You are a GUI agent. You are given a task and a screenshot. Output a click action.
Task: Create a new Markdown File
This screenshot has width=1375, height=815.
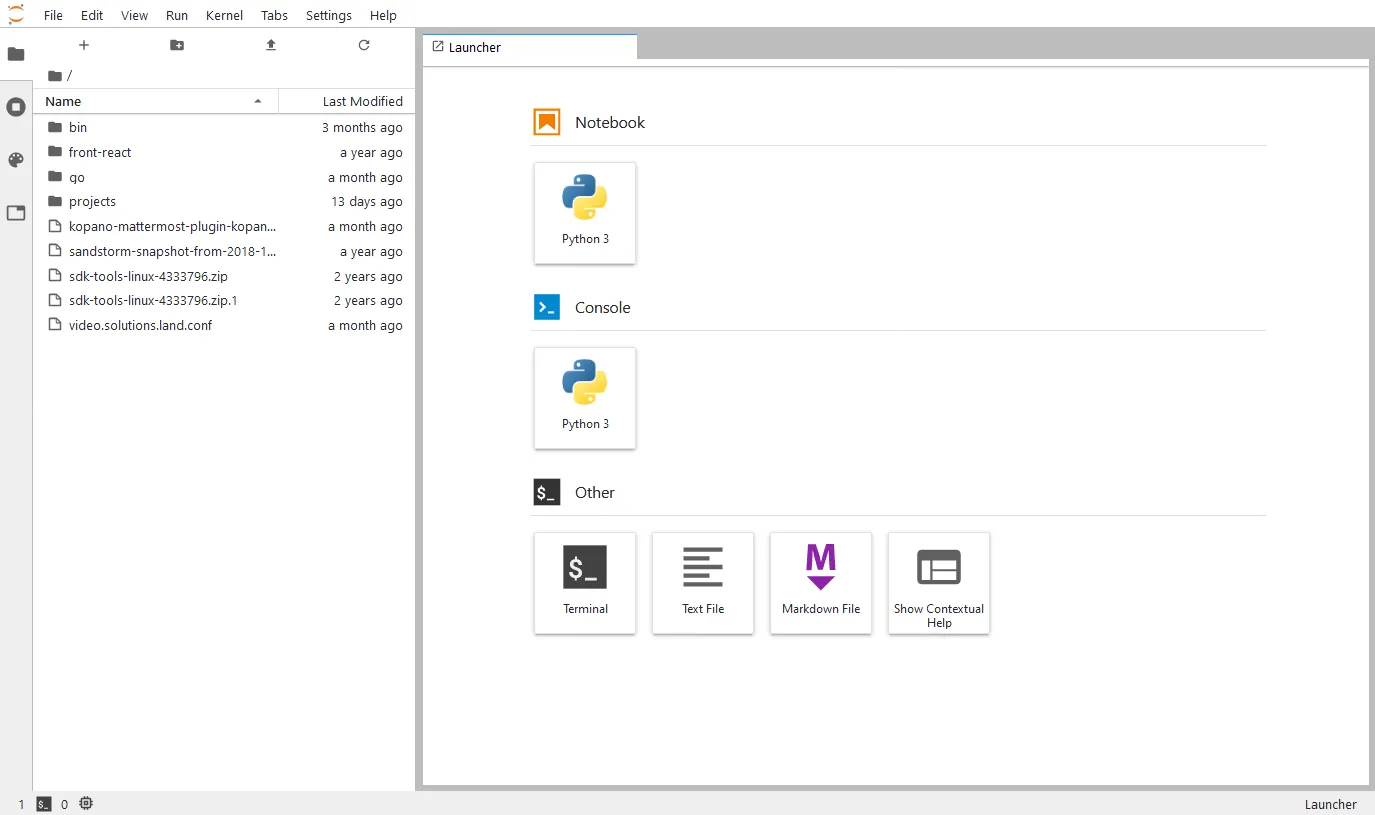[x=821, y=583]
